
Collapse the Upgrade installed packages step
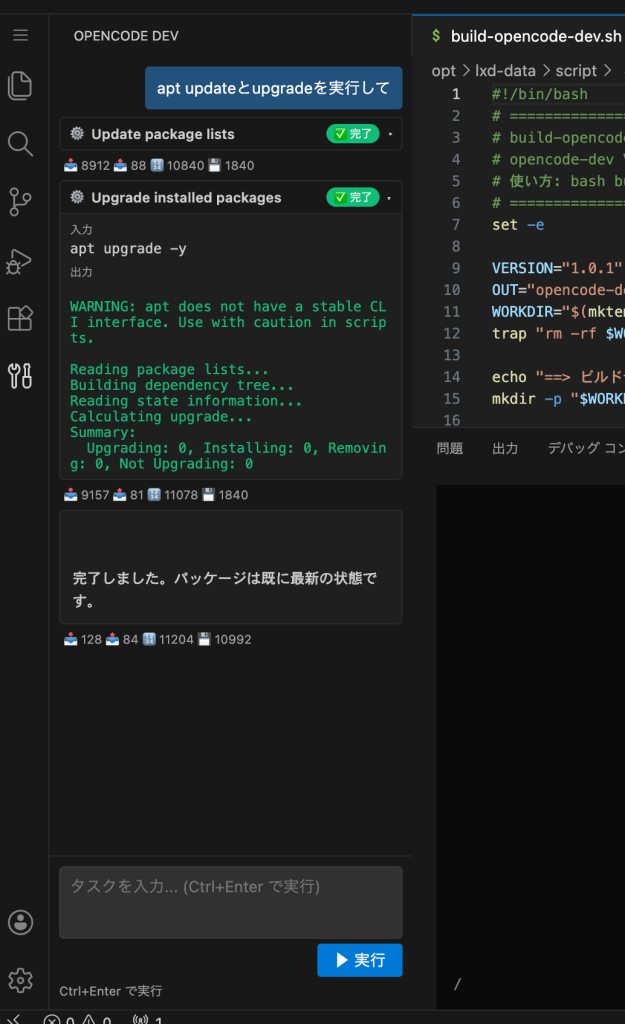[390, 198]
